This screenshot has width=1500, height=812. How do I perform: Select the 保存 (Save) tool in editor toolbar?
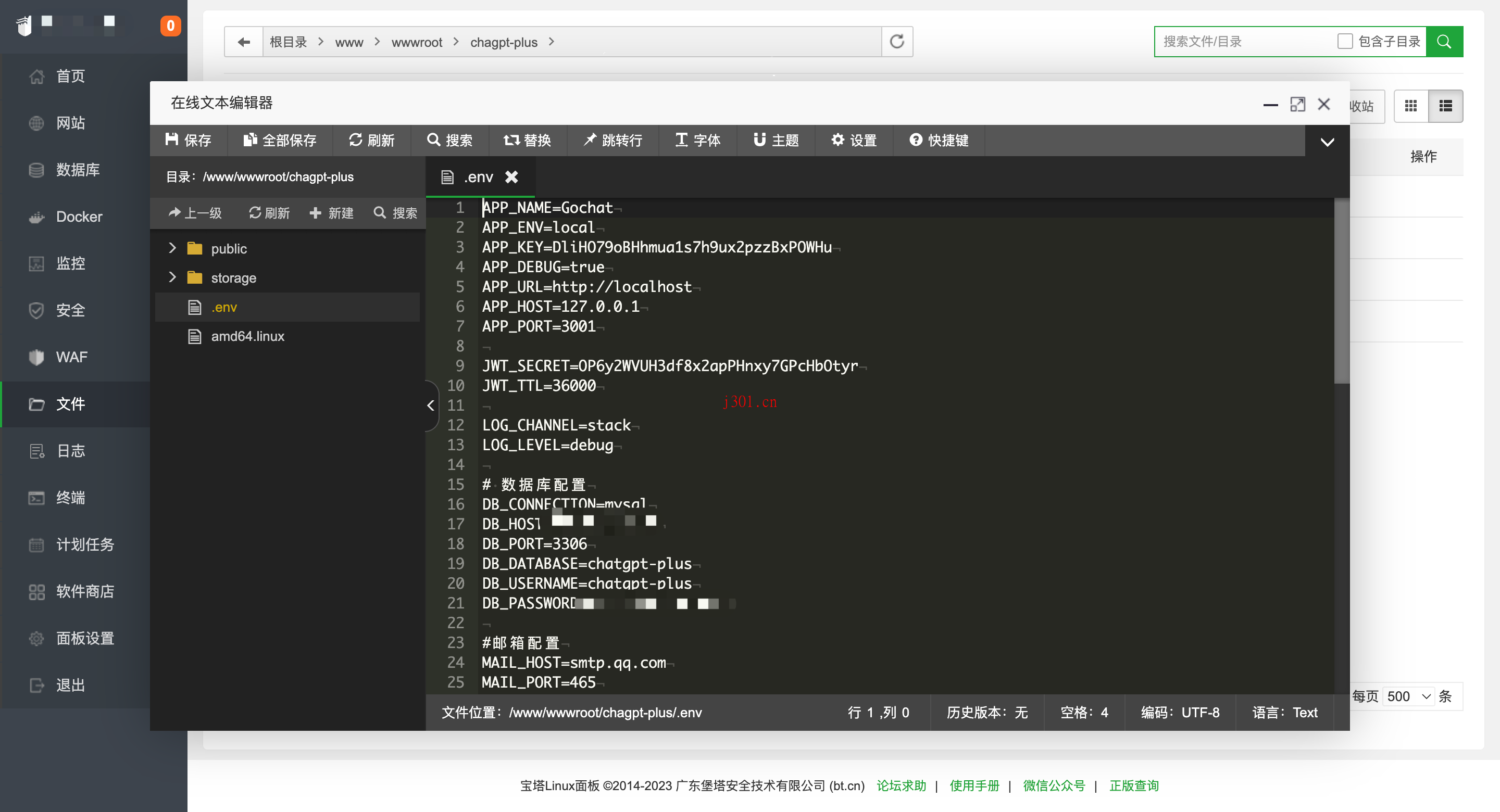187,141
